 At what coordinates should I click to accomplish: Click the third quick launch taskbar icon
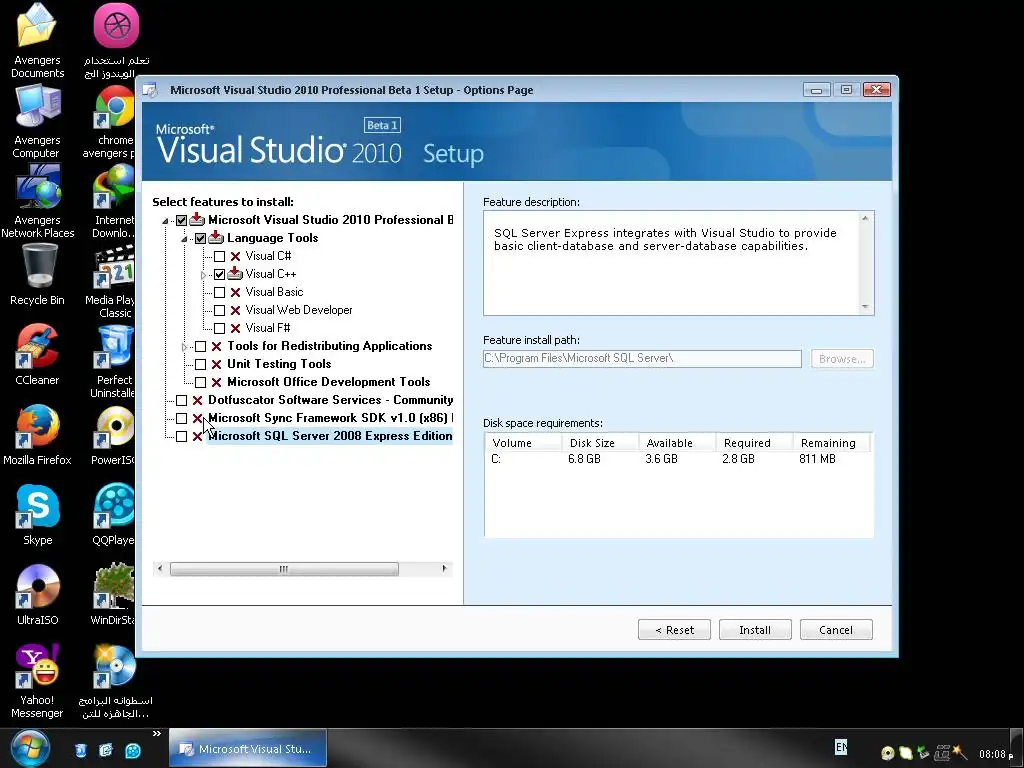coord(133,750)
